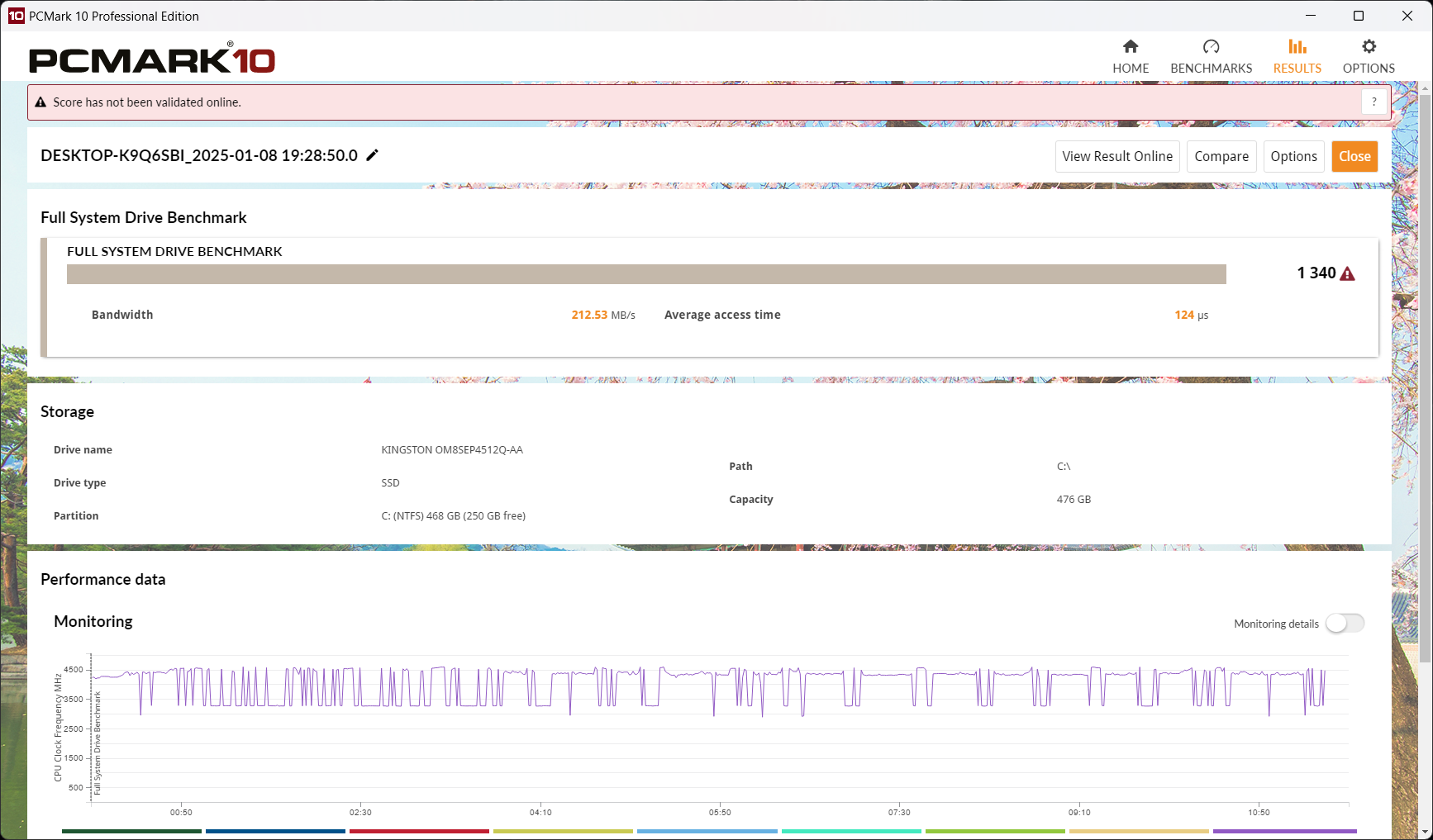Click the PCMark 10 app icon in title bar
1433x840 pixels.
click(x=17, y=16)
